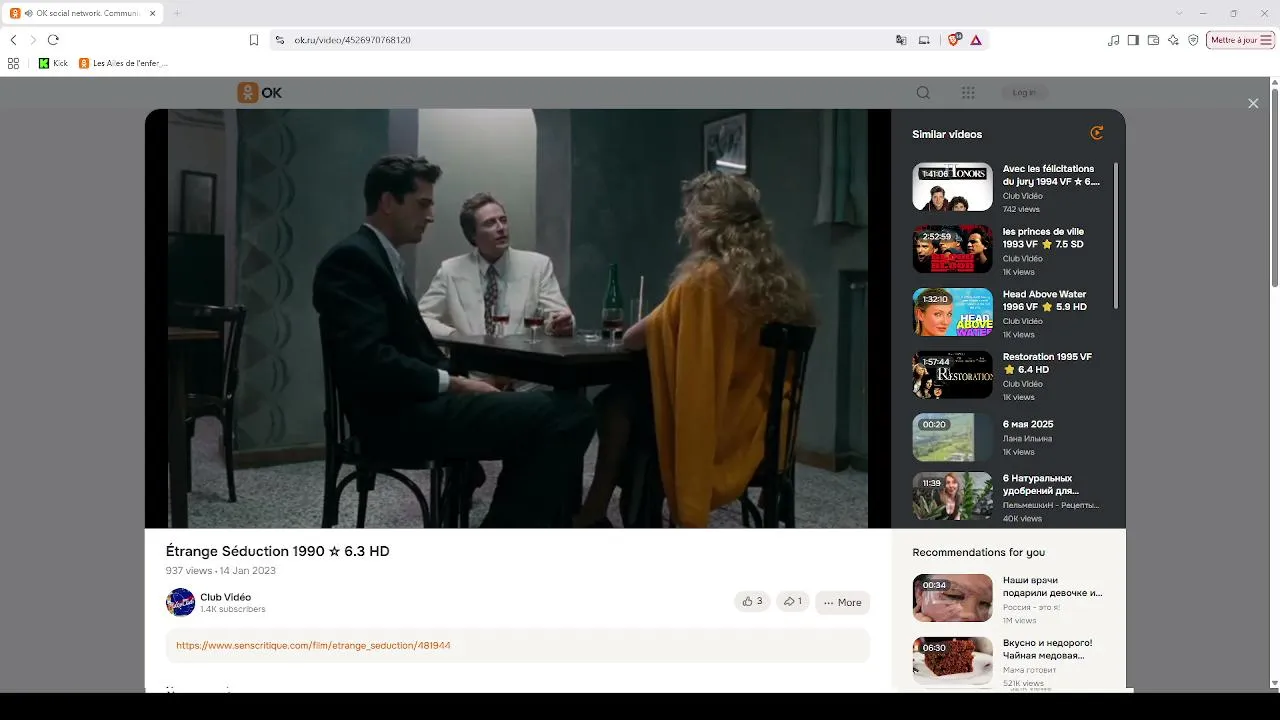This screenshot has height=720, width=1280.
Task: Click the Head Above Water 1996 title
Action: [x=1045, y=301]
